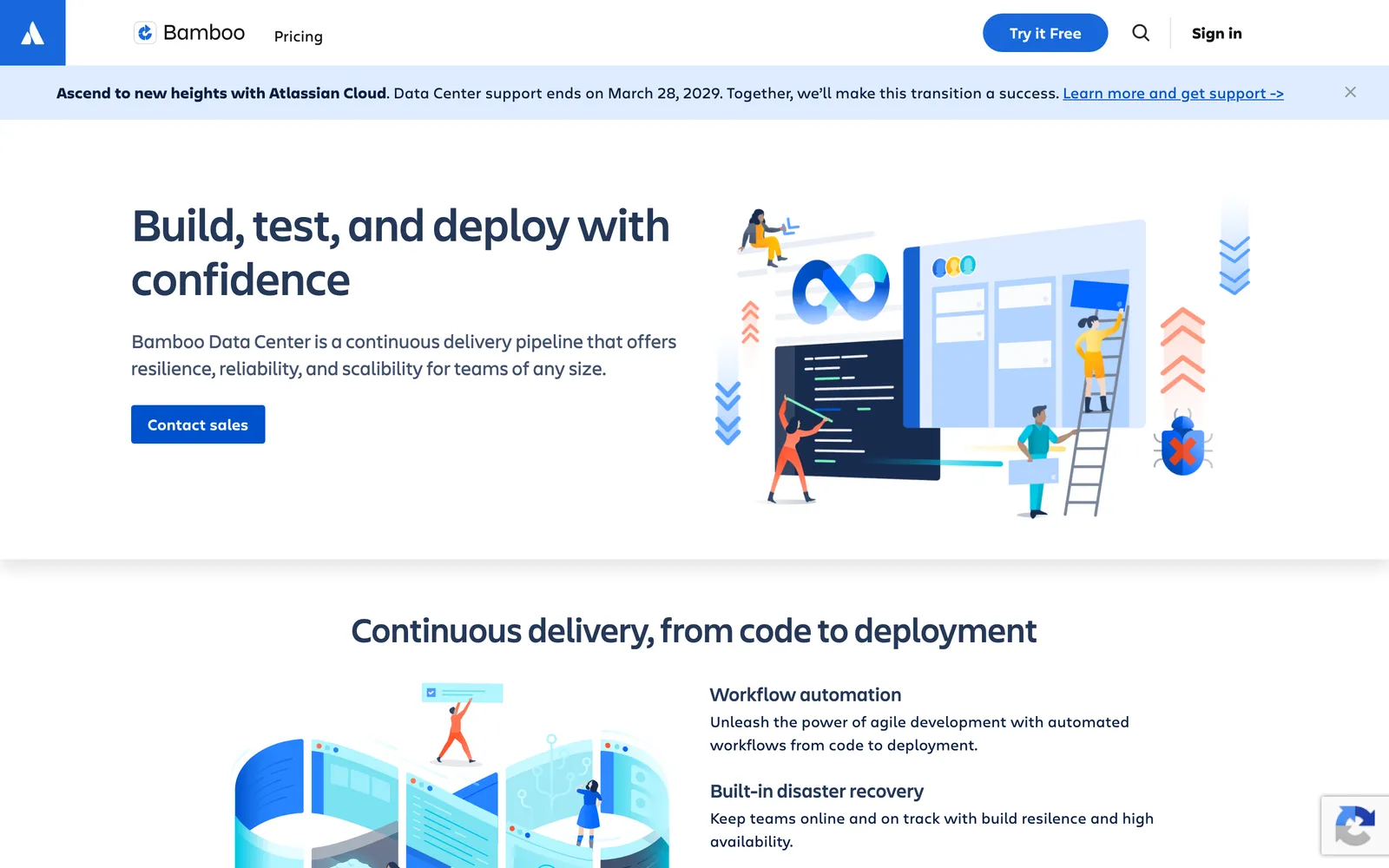
Task: Select the 'Workflow automation' heading
Action: 806,694
